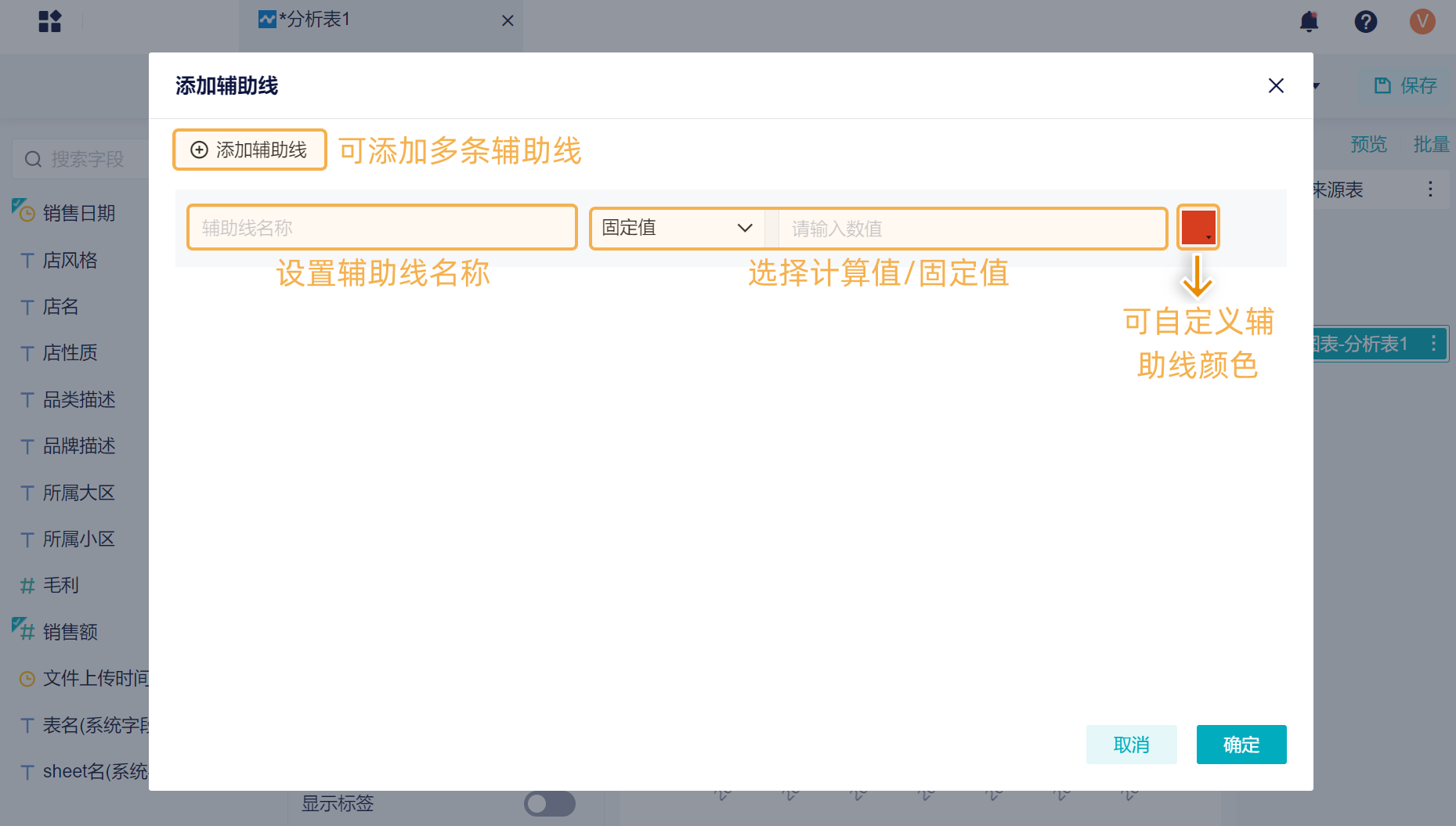Screen dimensions: 1456x826
Task: Open the kebab menu on 图表-分析表1 card
Action: [x=1433, y=343]
